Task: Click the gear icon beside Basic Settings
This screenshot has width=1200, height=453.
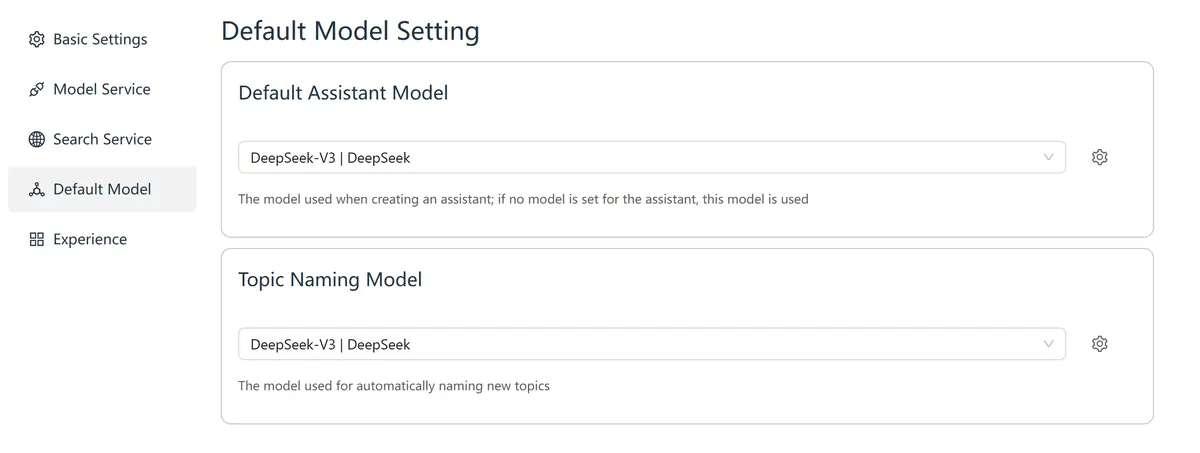Action: click(x=37, y=39)
